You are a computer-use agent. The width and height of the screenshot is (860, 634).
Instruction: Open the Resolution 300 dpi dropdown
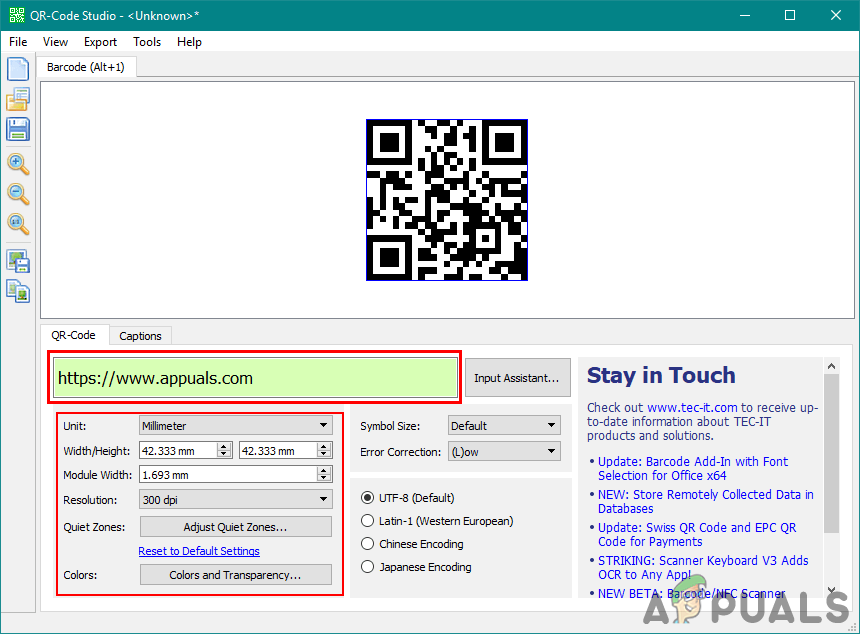(236, 500)
